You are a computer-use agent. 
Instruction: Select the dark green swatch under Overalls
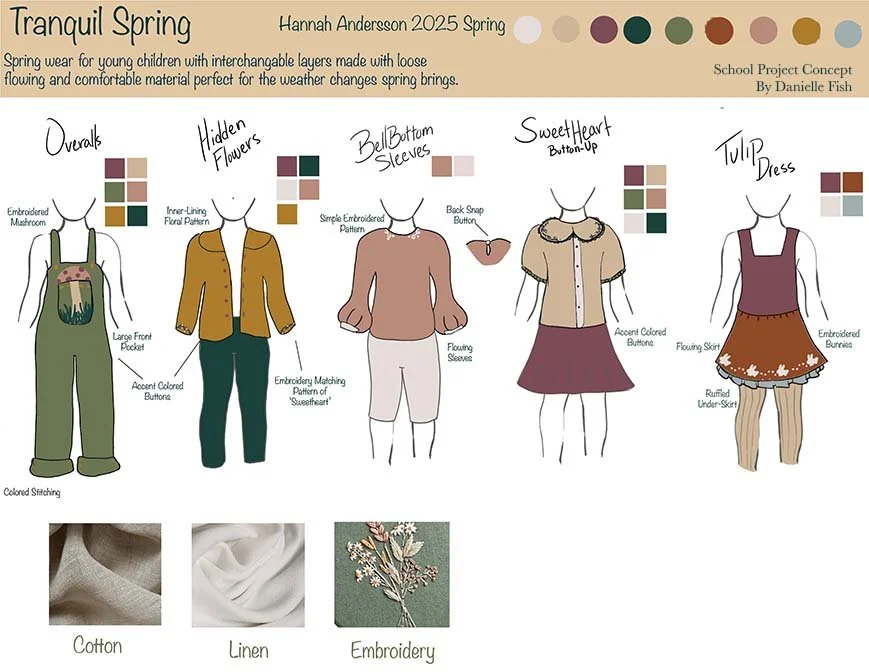[137, 216]
